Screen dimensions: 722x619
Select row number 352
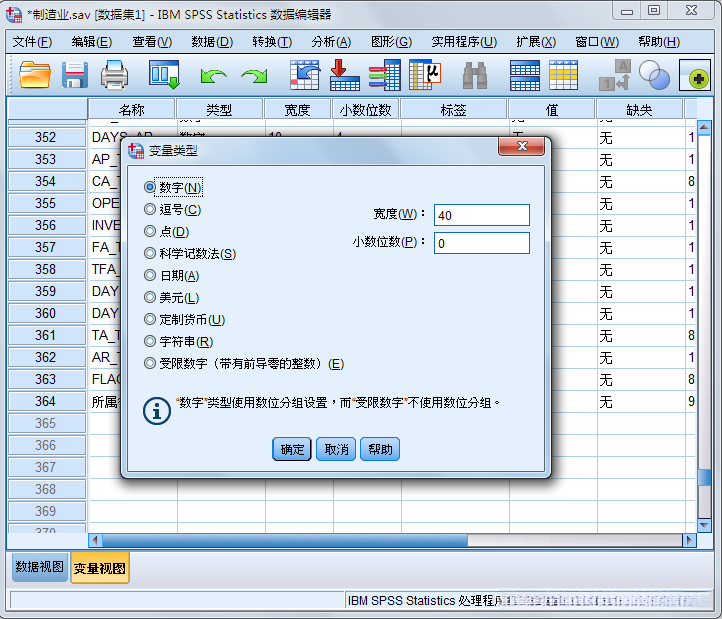click(x=47, y=137)
